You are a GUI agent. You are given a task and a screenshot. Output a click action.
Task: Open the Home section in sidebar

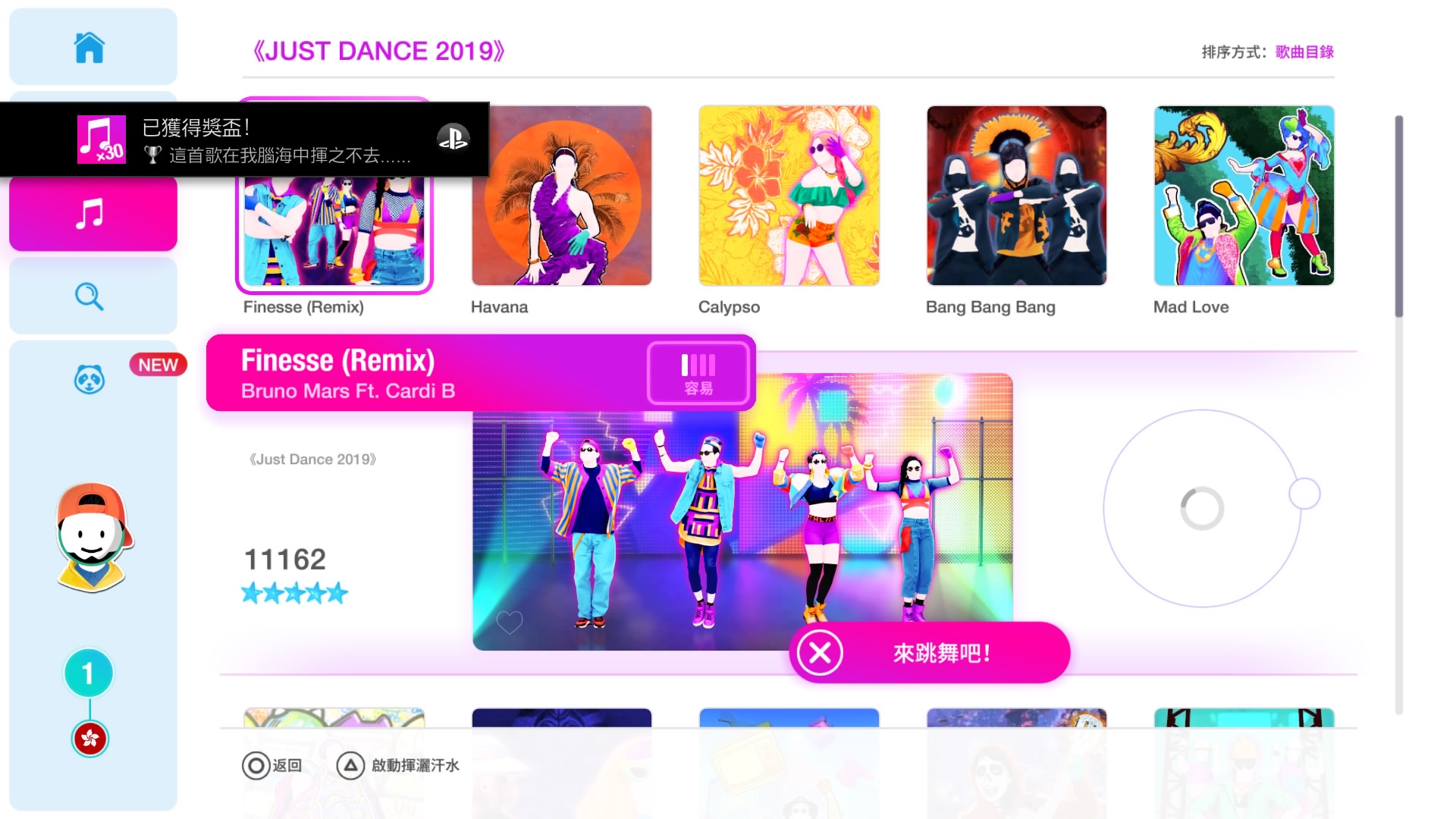tap(89, 47)
